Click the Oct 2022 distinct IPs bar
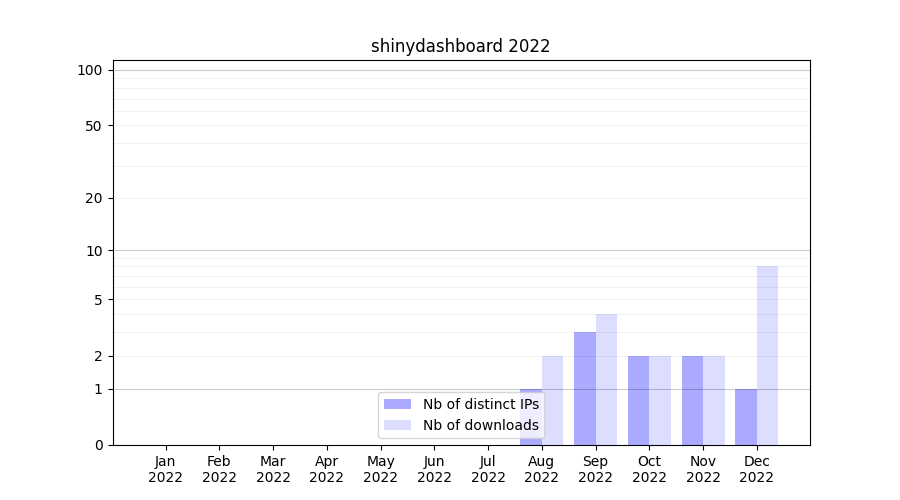Screen dimensions: 900x500 638,400
